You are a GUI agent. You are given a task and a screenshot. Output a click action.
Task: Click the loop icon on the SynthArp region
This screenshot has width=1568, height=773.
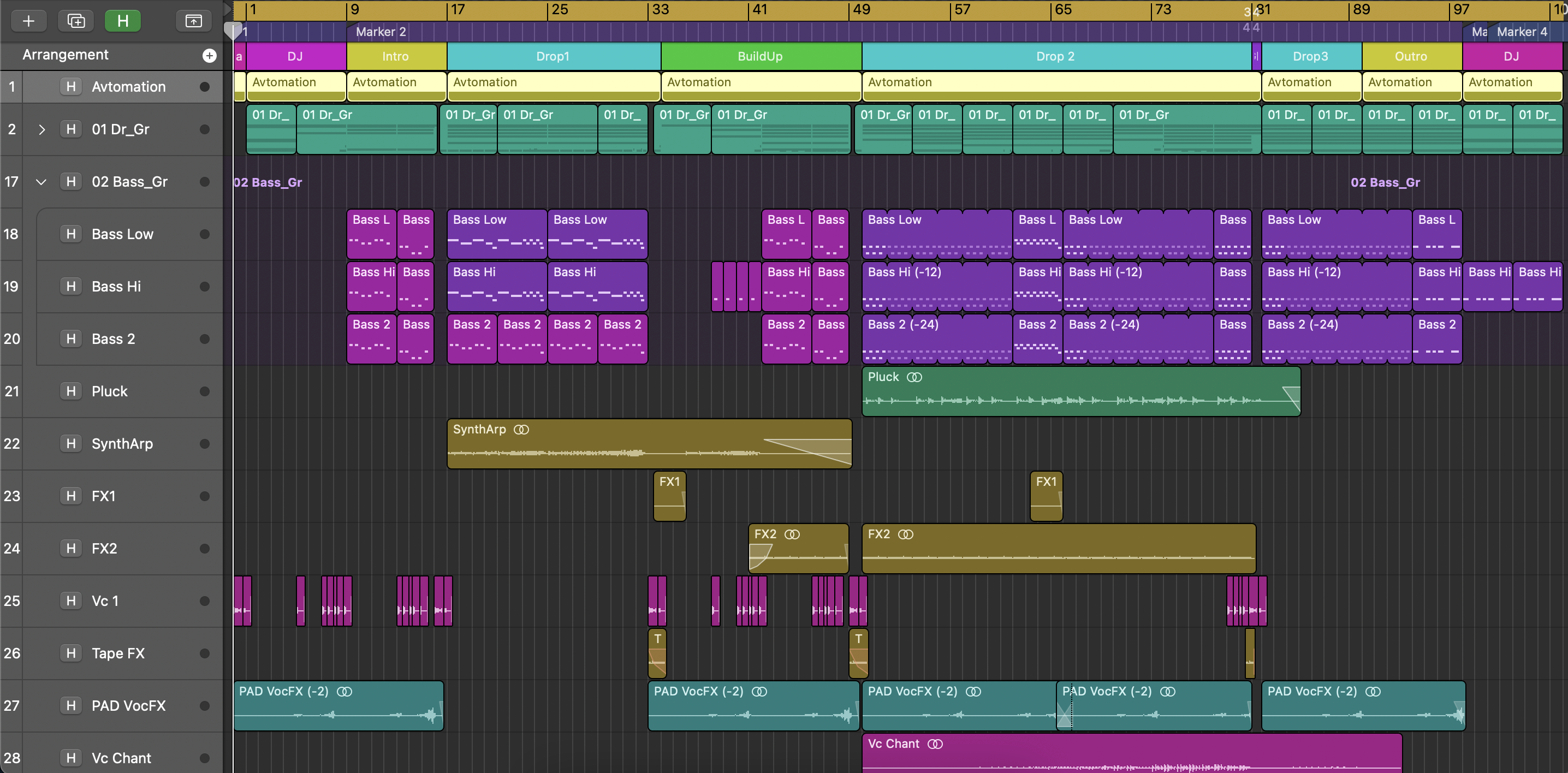(521, 430)
